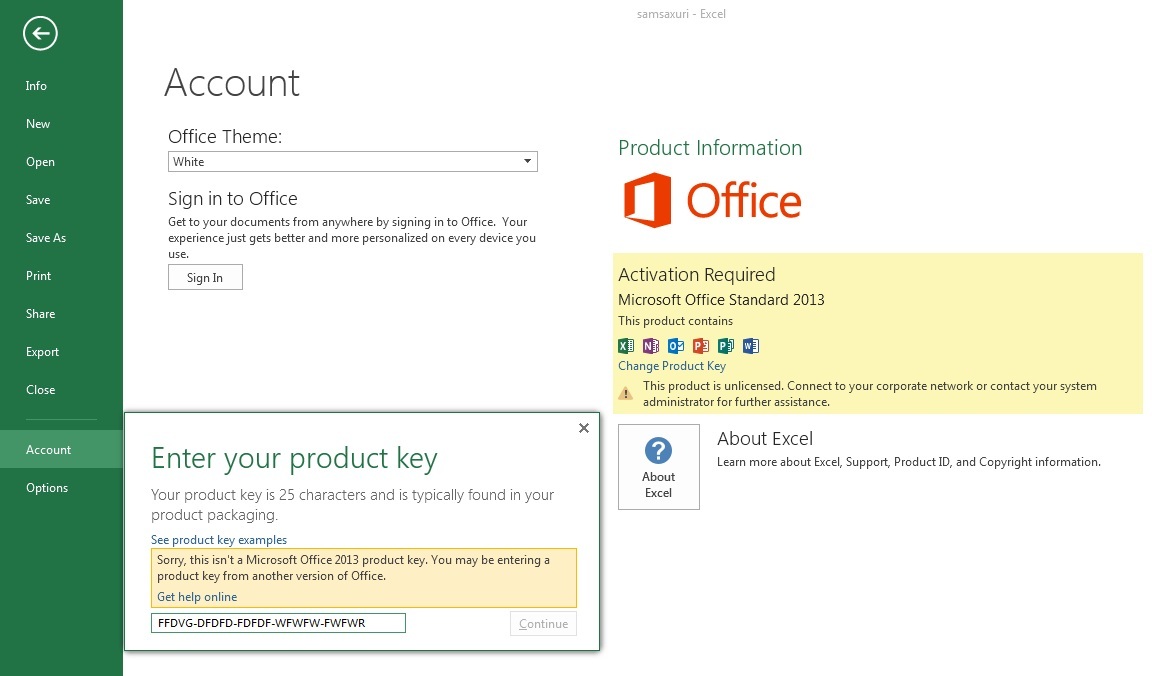Click the About Excel question mark button
1152x676 pixels.
click(659, 467)
